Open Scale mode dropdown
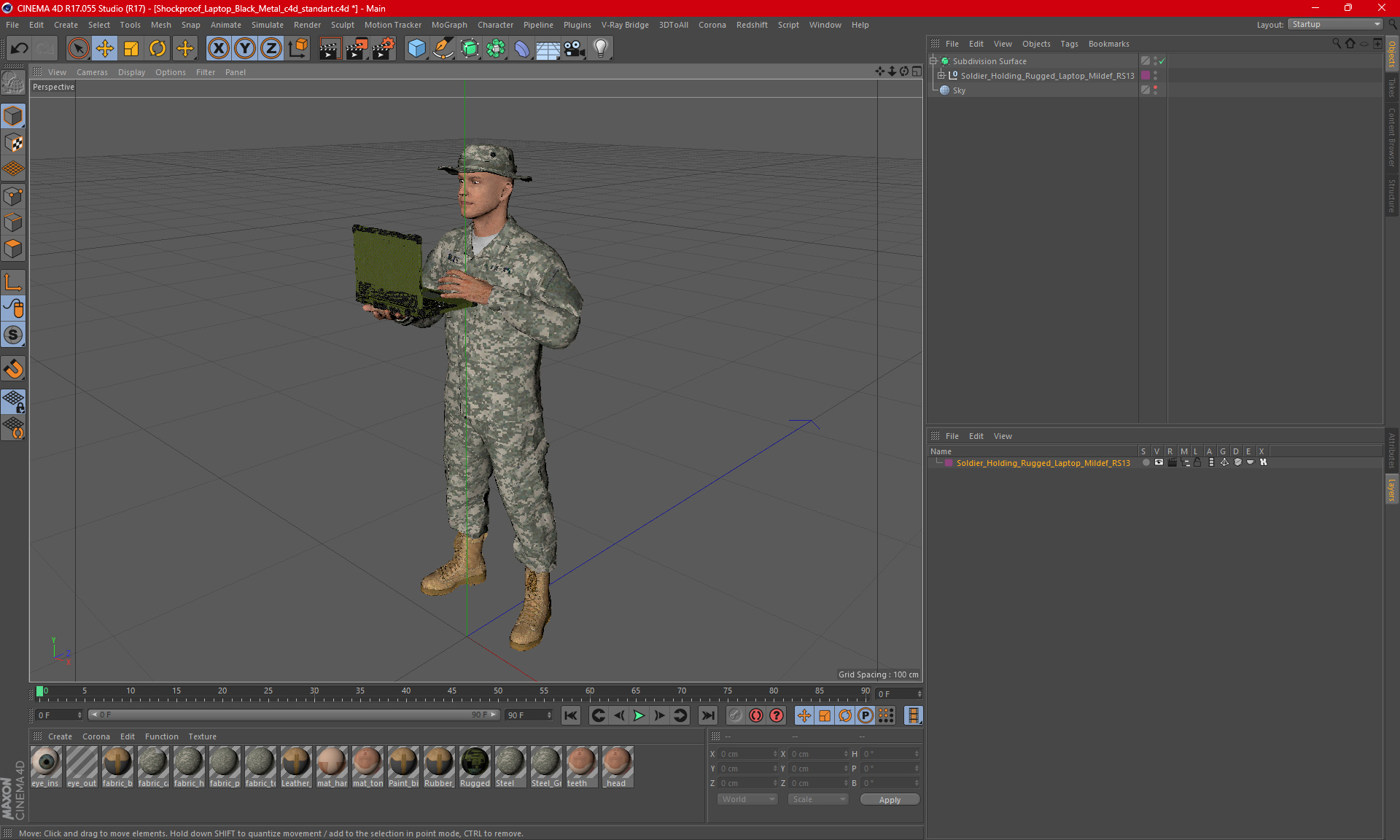 click(819, 799)
